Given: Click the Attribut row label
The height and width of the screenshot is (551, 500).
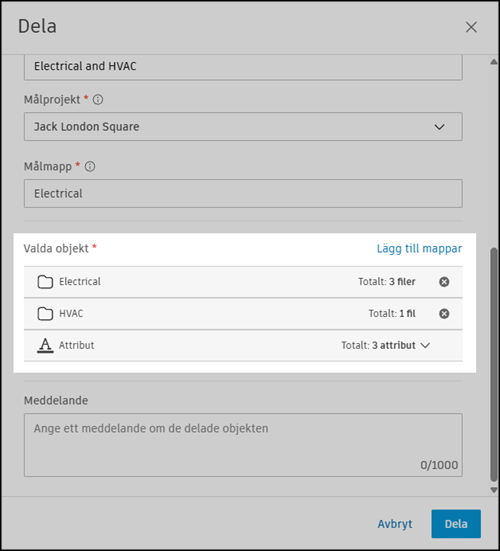Looking at the screenshot, I should click(x=76, y=345).
